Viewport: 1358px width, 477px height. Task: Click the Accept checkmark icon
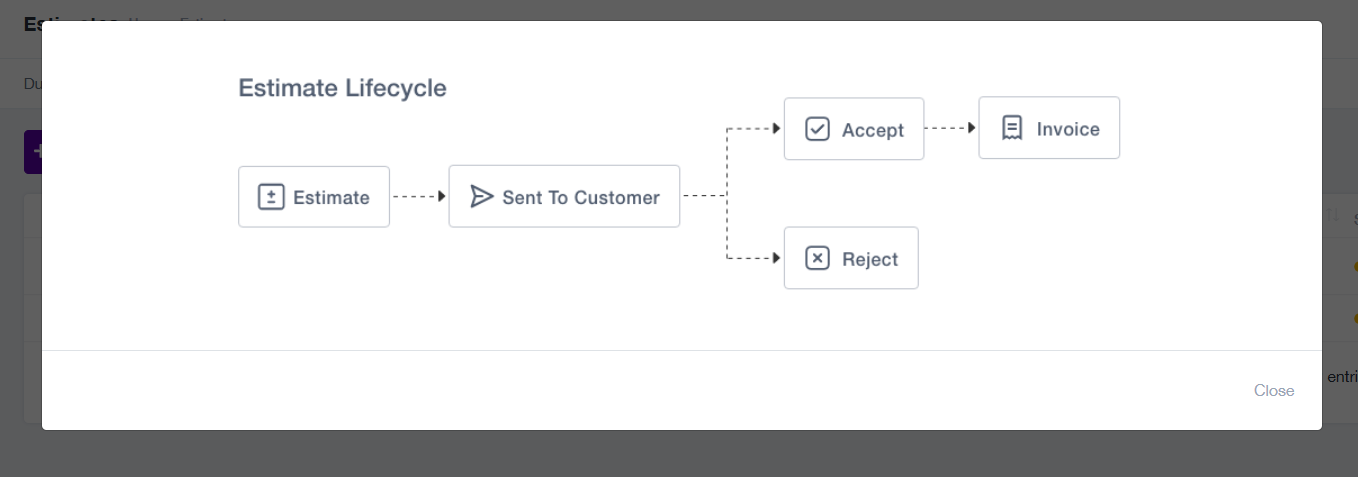[x=817, y=129]
